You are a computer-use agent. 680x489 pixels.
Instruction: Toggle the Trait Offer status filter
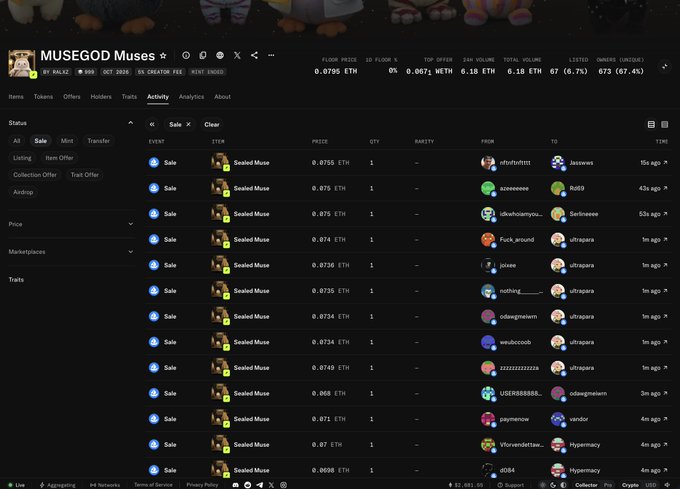[85, 175]
